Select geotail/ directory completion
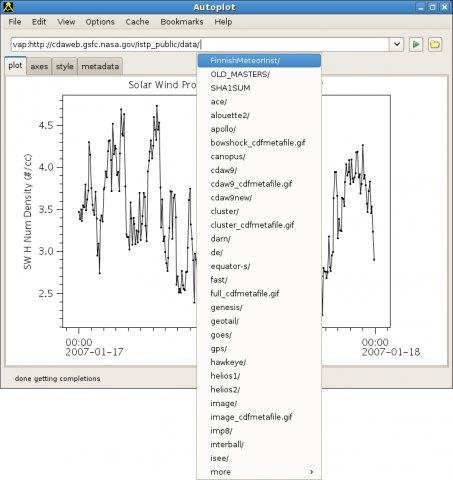Viewport: 453px width, 480px height. [259, 321]
